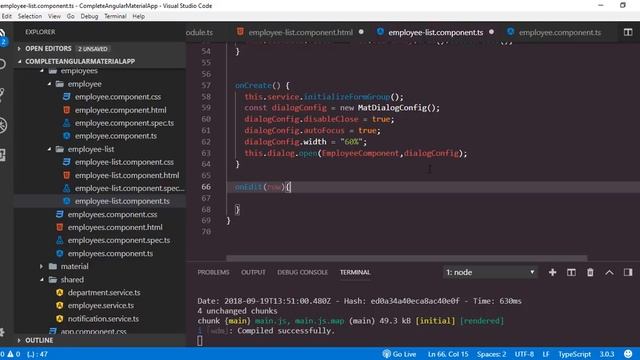Open the PROBLEMS panel tab
The height and width of the screenshot is (360, 640).
213,272
